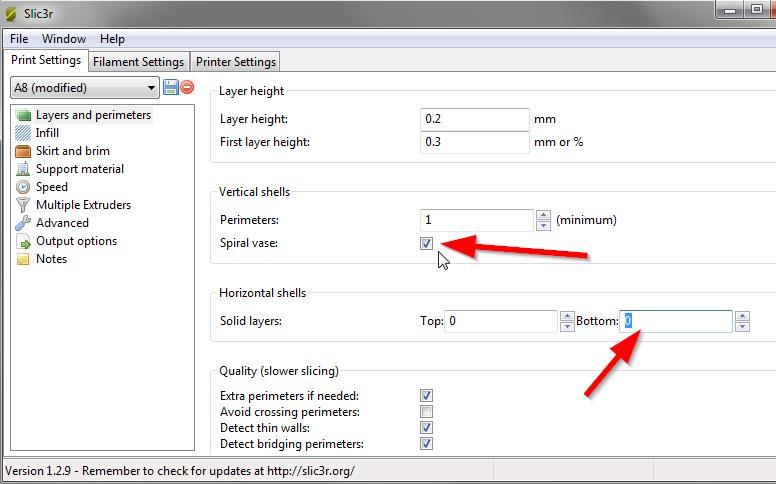Click the hatched Infill icon

[x=23, y=133]
